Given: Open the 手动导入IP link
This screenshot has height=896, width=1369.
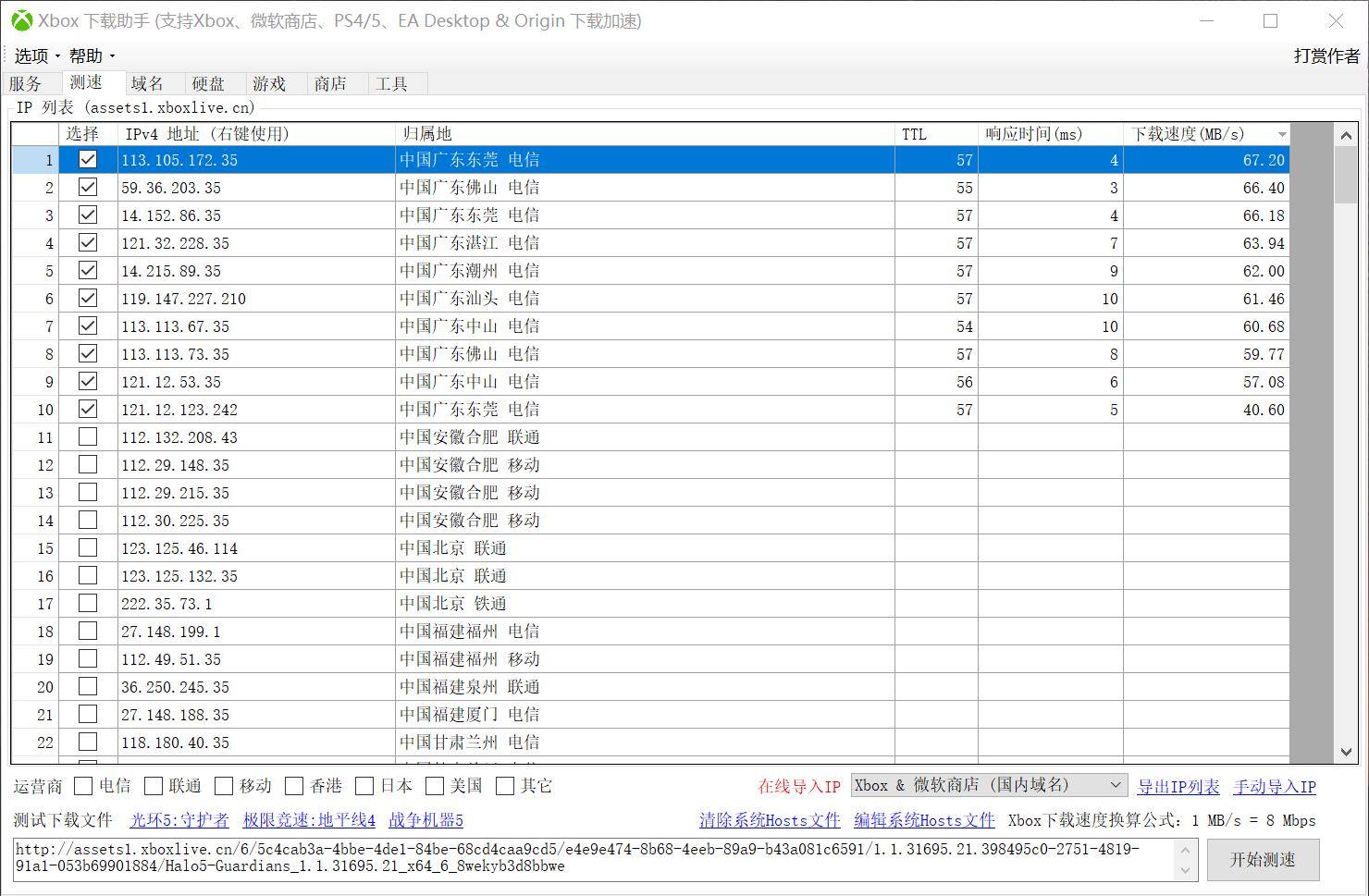Looking at the screenshot, I should 1275,787.
